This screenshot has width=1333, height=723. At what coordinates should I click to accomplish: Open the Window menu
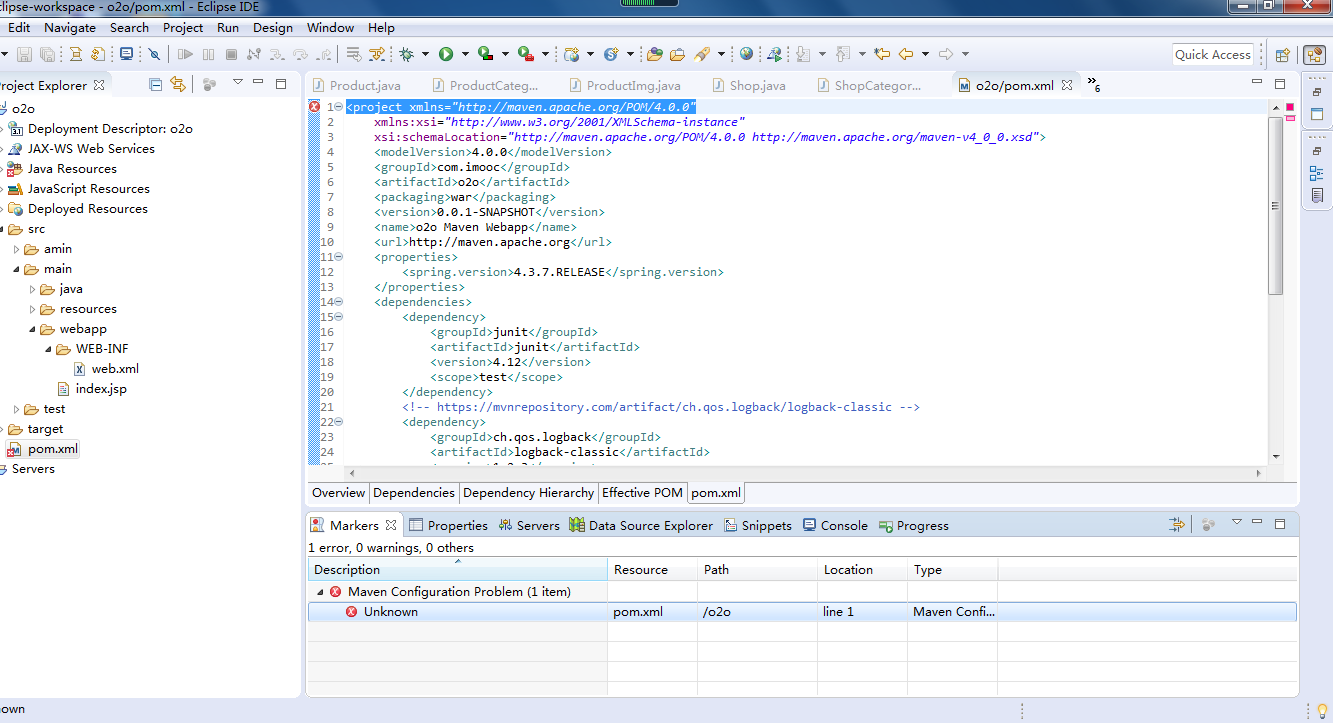tap(330, 28)
